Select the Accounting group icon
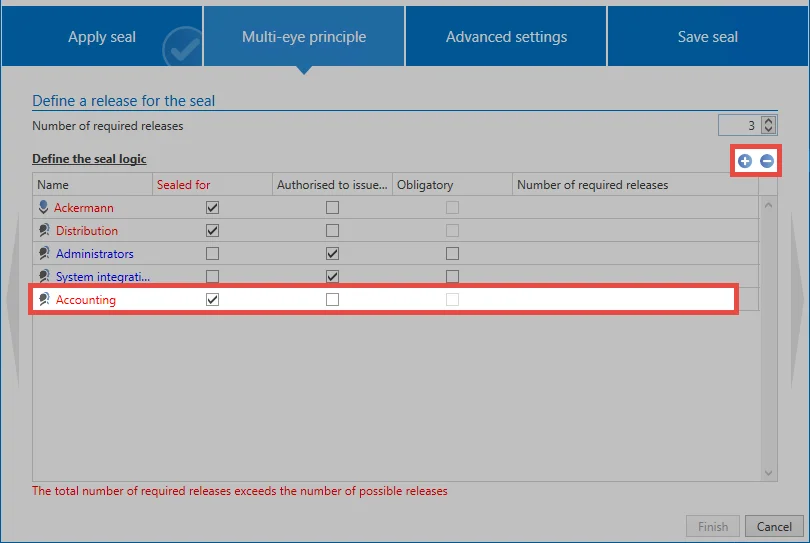This screenshot has width=810, height=543. [x=44, y=299]
